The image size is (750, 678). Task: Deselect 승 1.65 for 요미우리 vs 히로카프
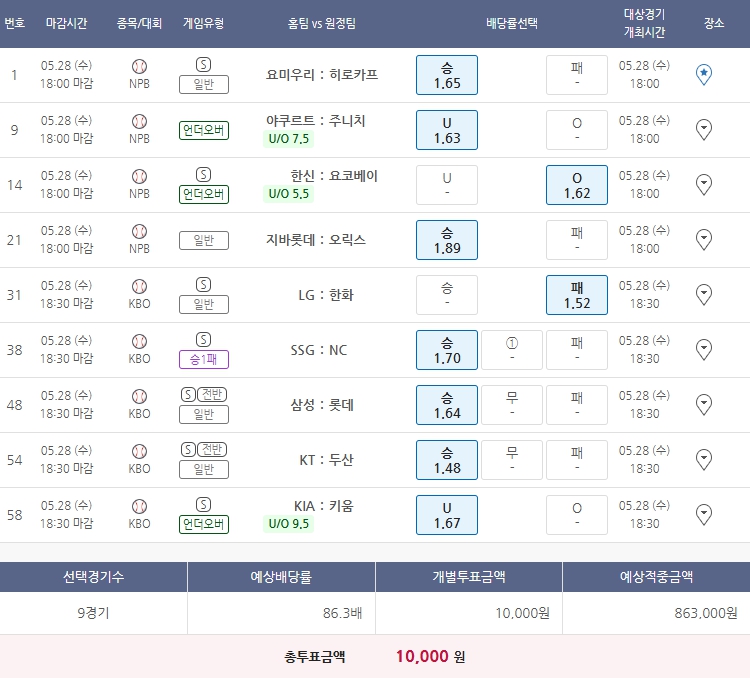pos(446,75)
